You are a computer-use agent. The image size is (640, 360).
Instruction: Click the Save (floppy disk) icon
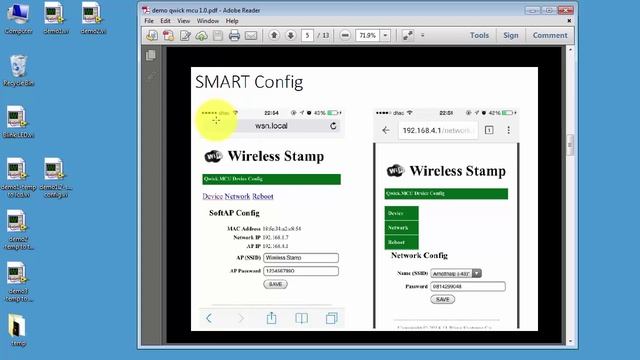click(218, 36)
